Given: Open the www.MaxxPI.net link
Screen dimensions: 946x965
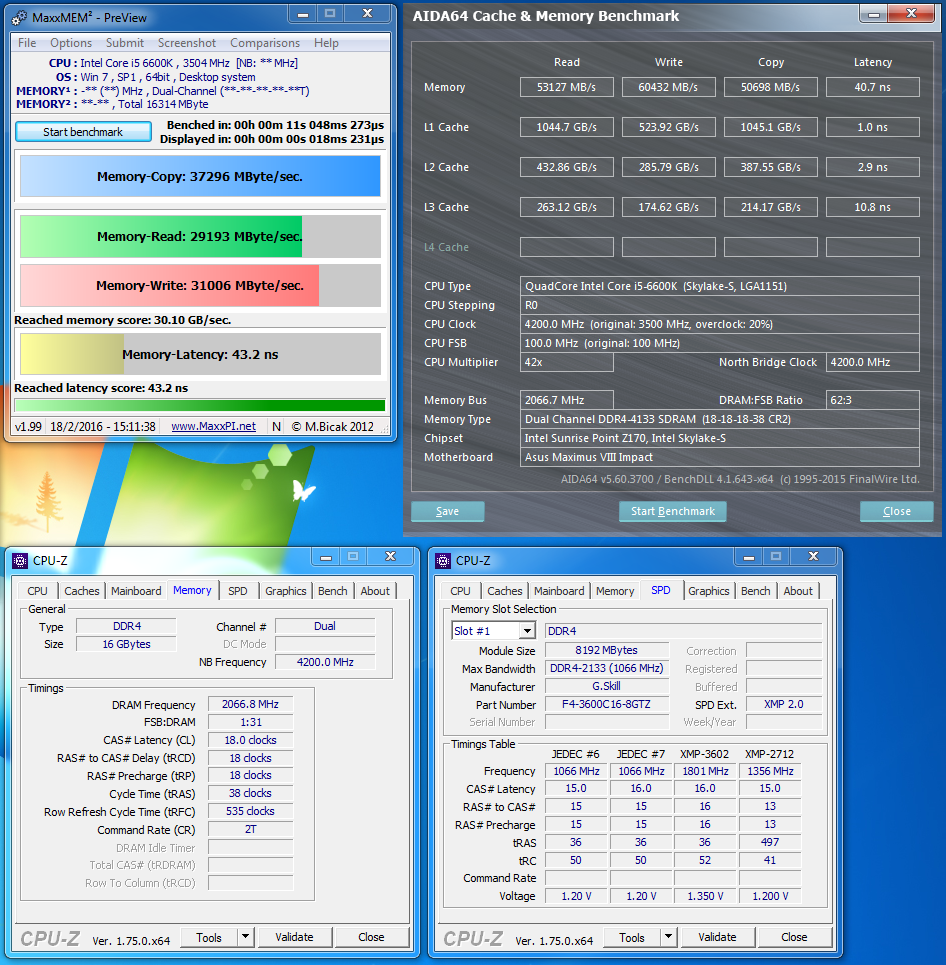Looking at the screenshot, I should (x=213, y=426).
